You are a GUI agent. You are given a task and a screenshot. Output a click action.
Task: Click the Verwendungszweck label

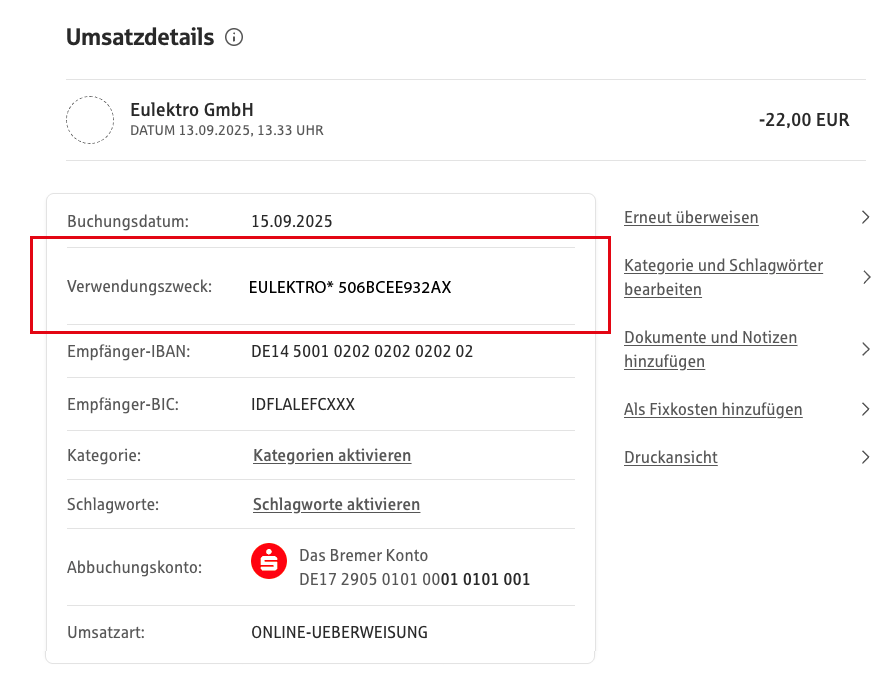point(139,286)
